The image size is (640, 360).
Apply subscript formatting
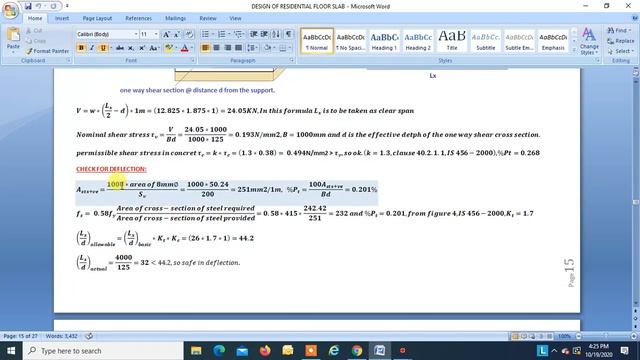pos(131,48)
